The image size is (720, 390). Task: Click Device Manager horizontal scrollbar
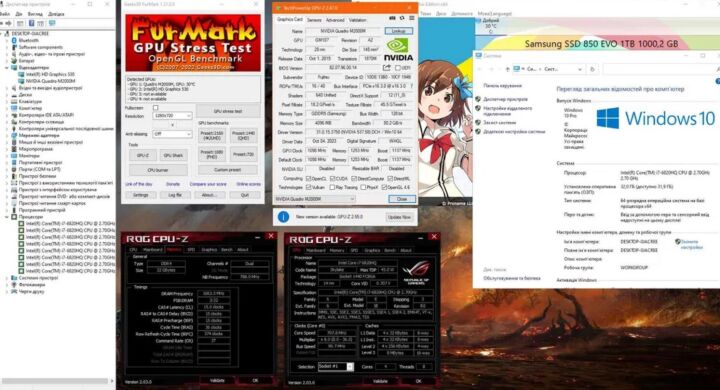[x=55, y=380]
